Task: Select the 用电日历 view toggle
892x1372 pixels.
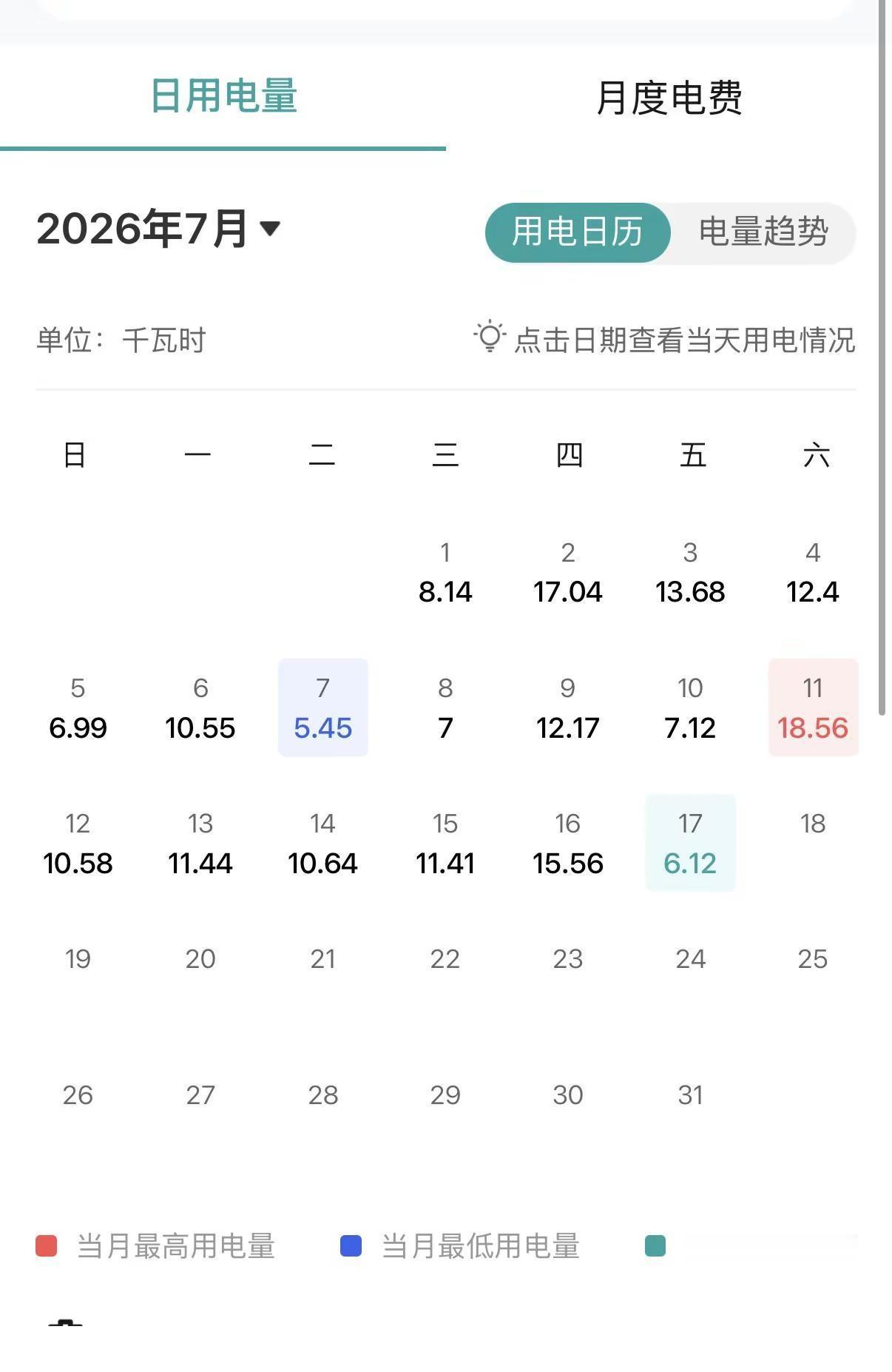Action: pyautogui.click(x=578, y=232)
